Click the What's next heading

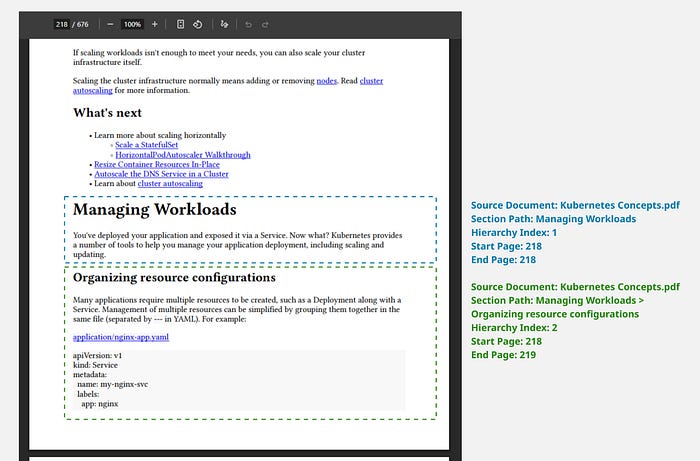pos(107,112)
